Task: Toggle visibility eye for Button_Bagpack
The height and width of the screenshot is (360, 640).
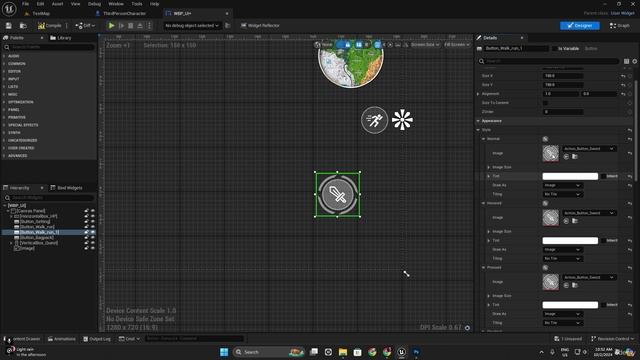Action: (93, 238)
